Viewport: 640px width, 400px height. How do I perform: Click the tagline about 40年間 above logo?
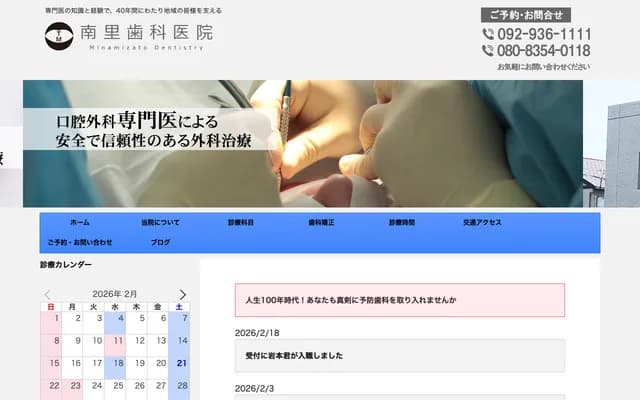(x=133, y=11)
